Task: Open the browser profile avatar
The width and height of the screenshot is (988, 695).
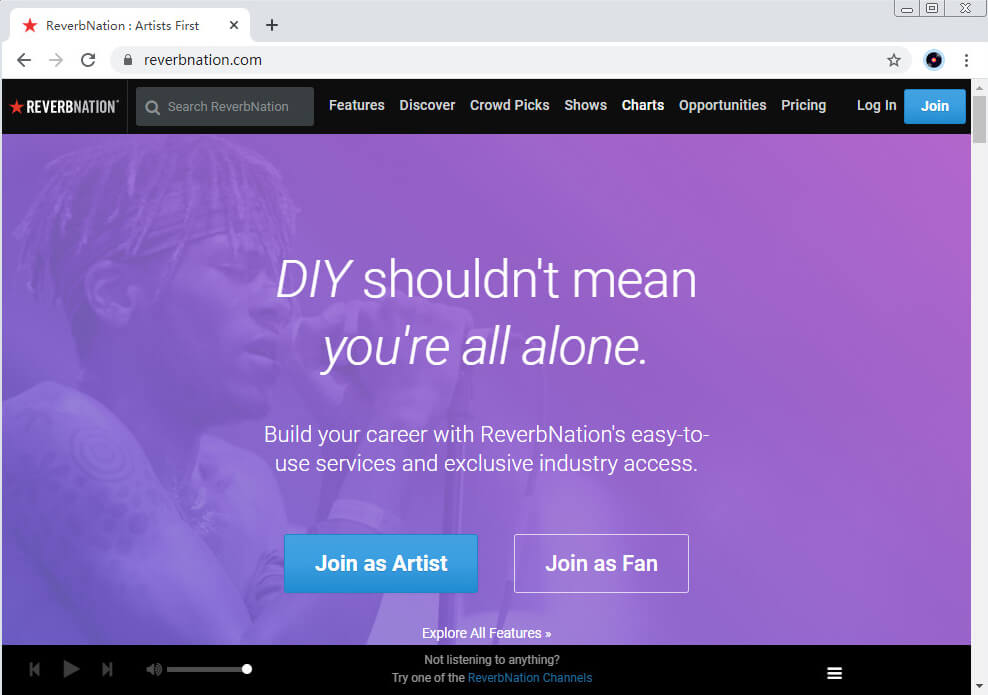Action: 934,60
